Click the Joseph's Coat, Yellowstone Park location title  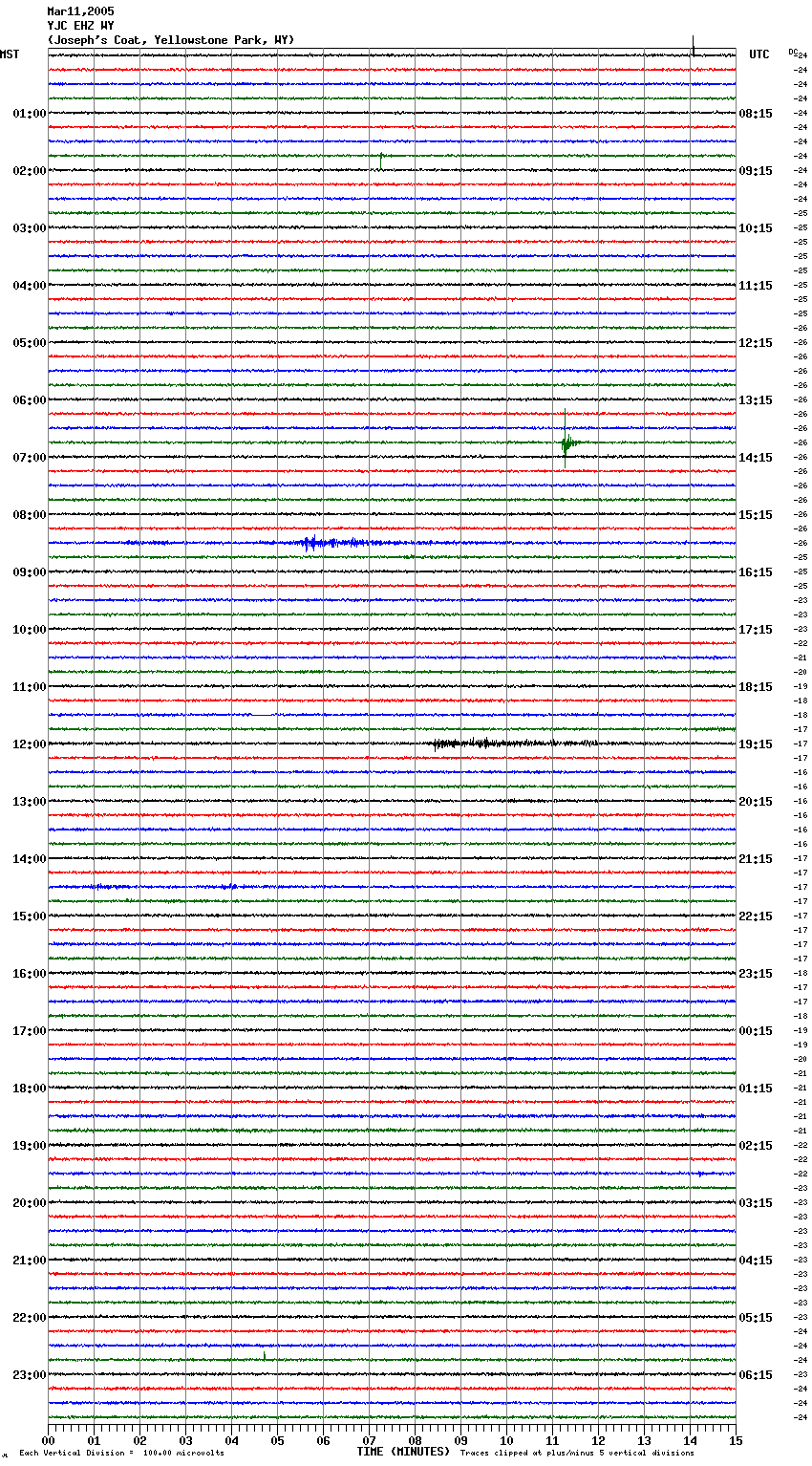pyautogui.click(x=171, y=40)
